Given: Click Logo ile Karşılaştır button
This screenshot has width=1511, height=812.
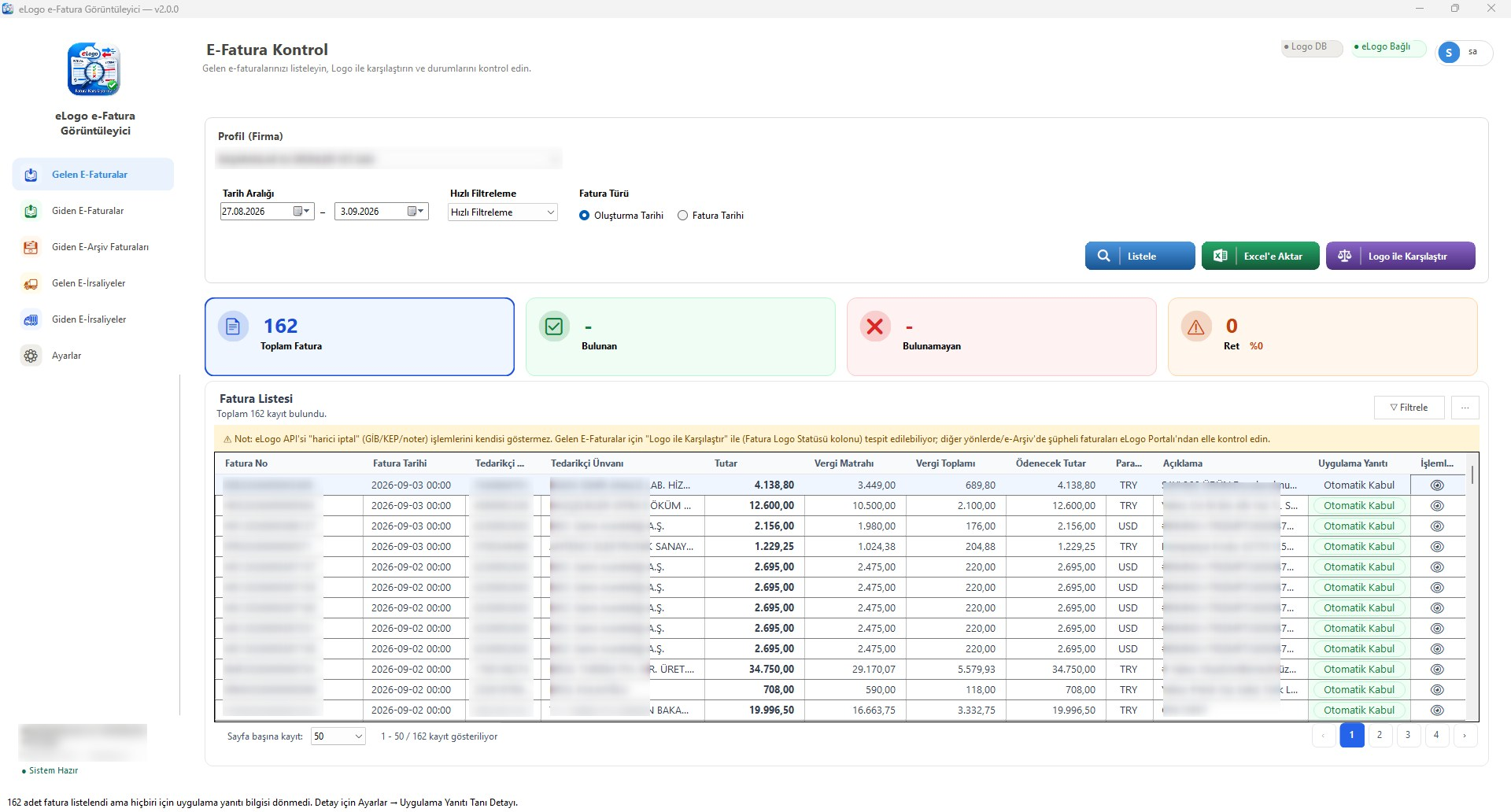Looking at the screenshot, I should (x=1400, y=256).
